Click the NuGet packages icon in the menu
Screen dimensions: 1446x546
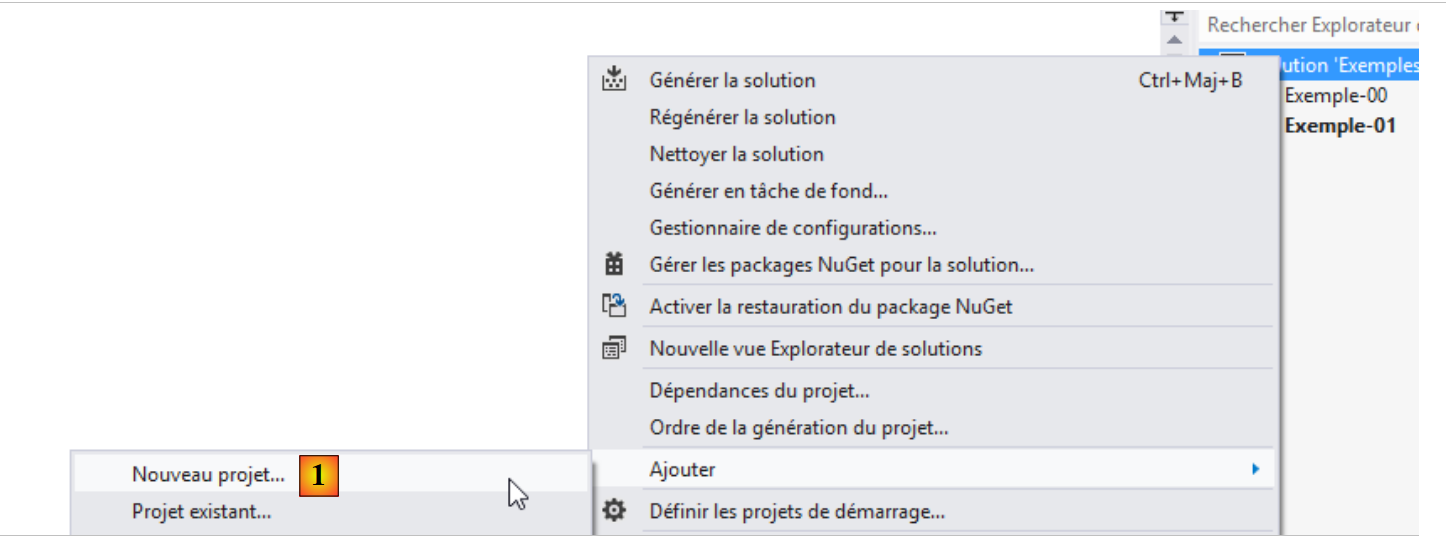(614, 265)
